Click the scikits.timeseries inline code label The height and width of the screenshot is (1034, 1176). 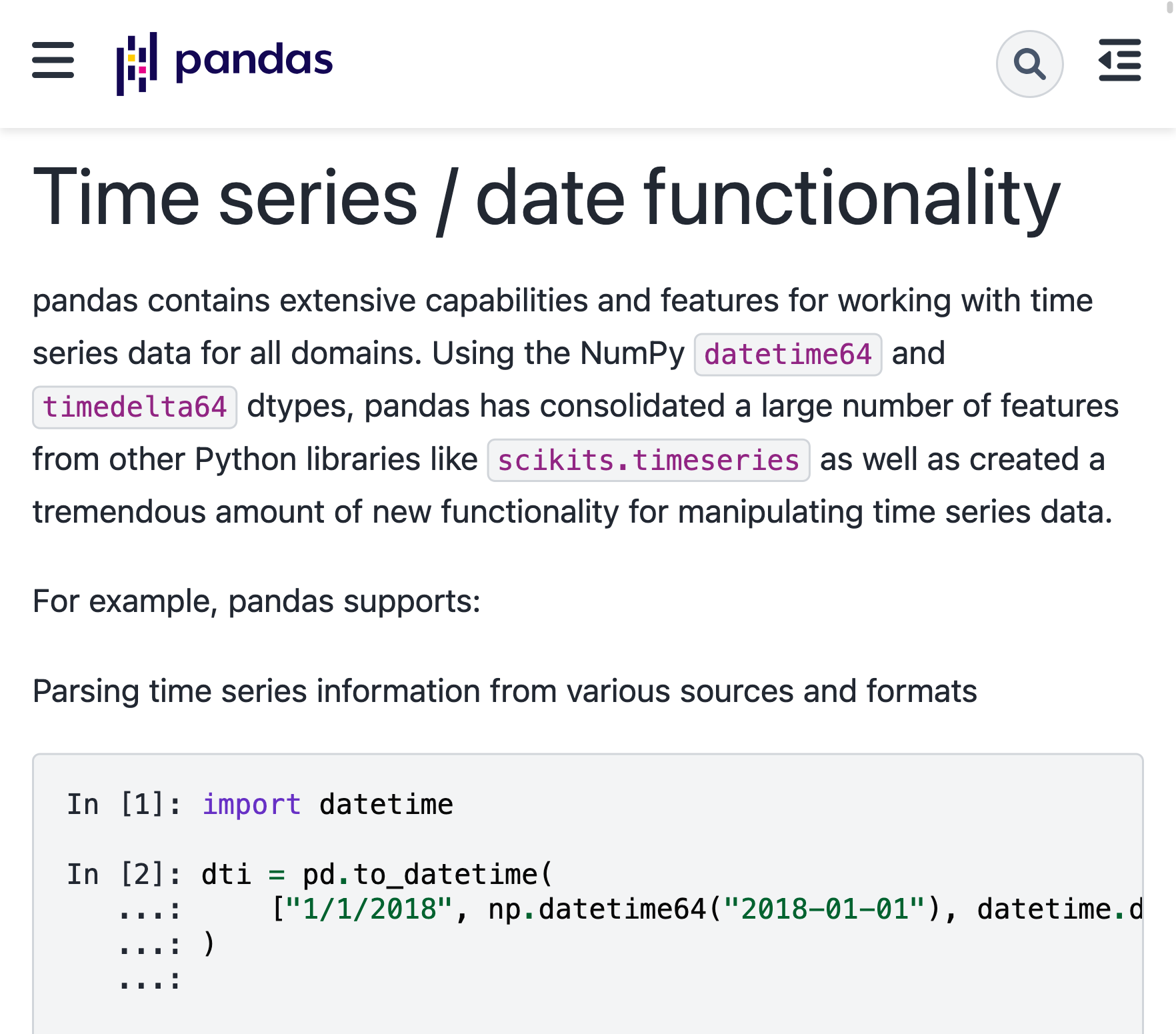pos(648,461)
